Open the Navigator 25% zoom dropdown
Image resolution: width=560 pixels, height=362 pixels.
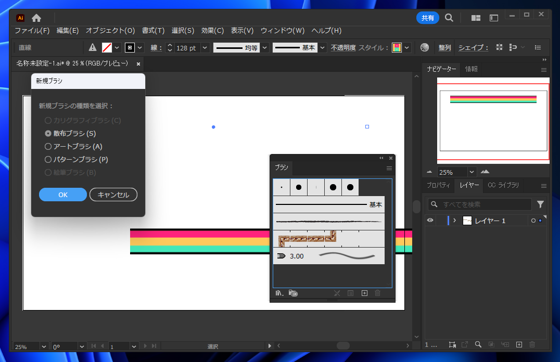point(471,172)
